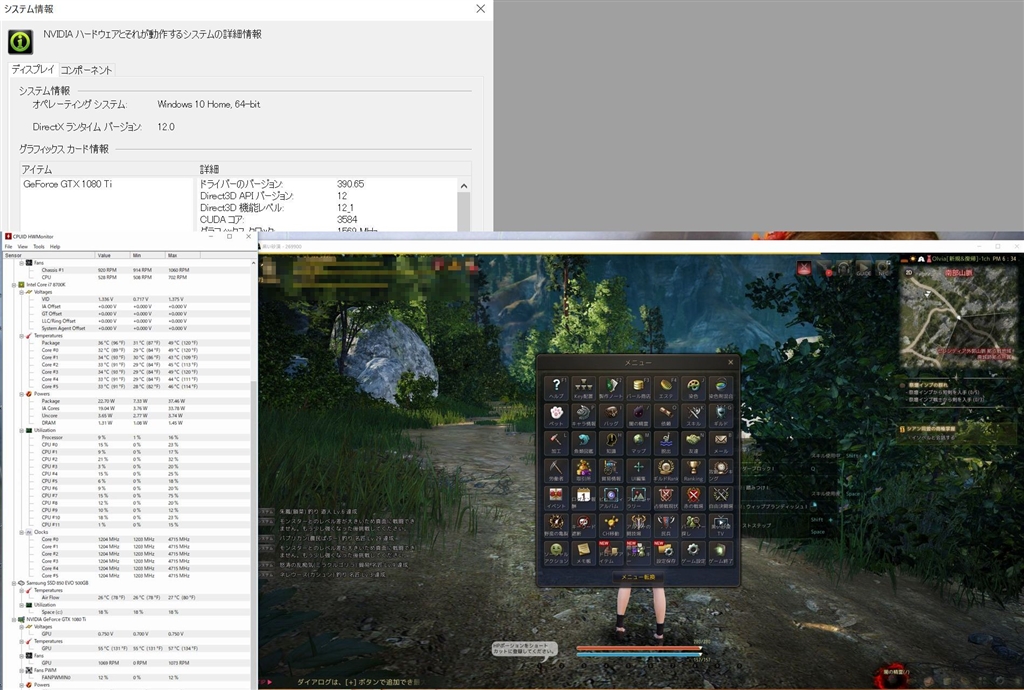Open the Tools menu in HWMonitor
1024x690 pixels.
tap(39, 247)
